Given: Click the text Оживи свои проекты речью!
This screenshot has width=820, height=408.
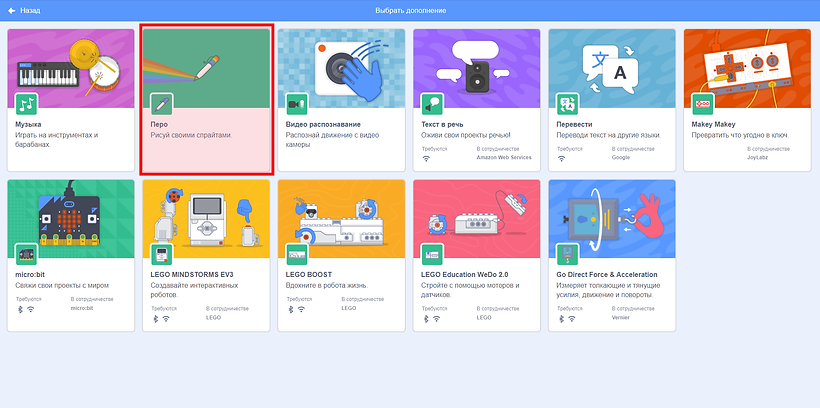Looking at the screenshot, I should pos(465,135).
